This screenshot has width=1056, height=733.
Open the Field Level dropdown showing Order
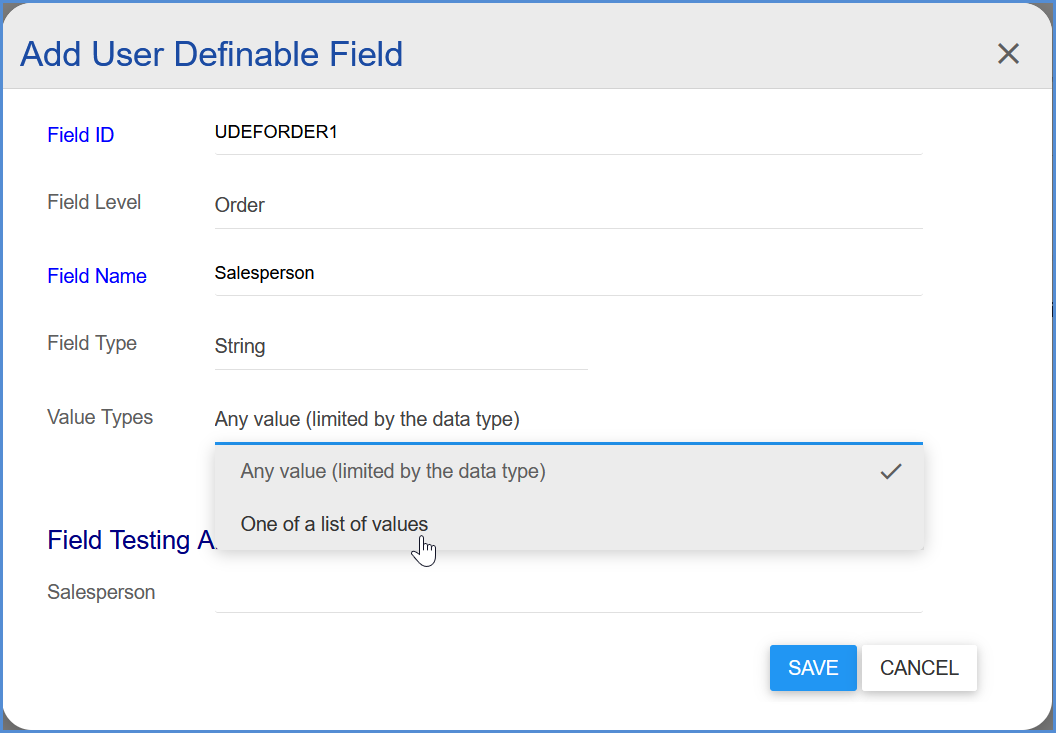click(567, 205)
